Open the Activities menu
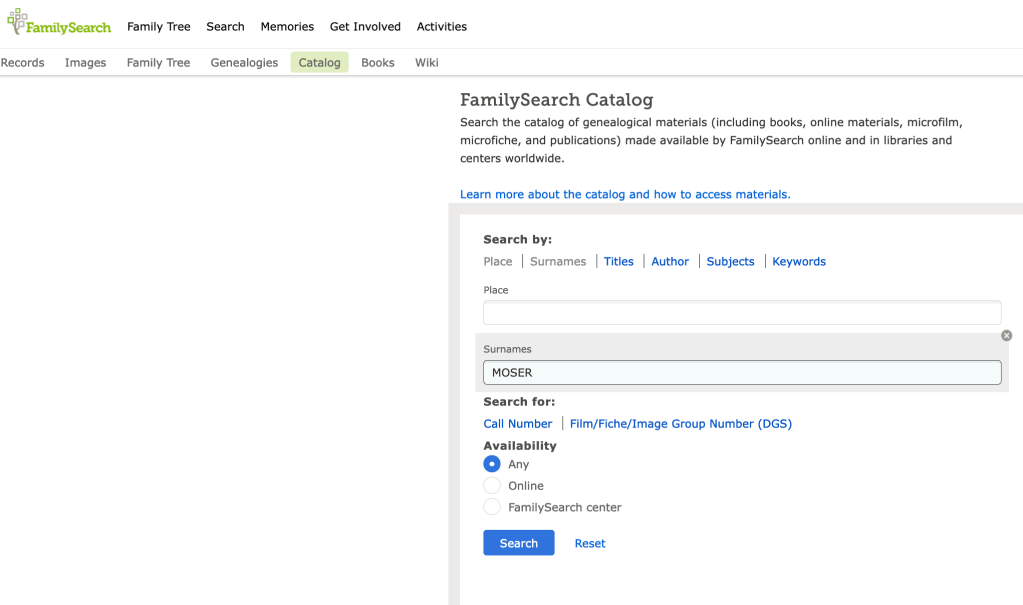The image size is (1023, 605). point(441,27)
